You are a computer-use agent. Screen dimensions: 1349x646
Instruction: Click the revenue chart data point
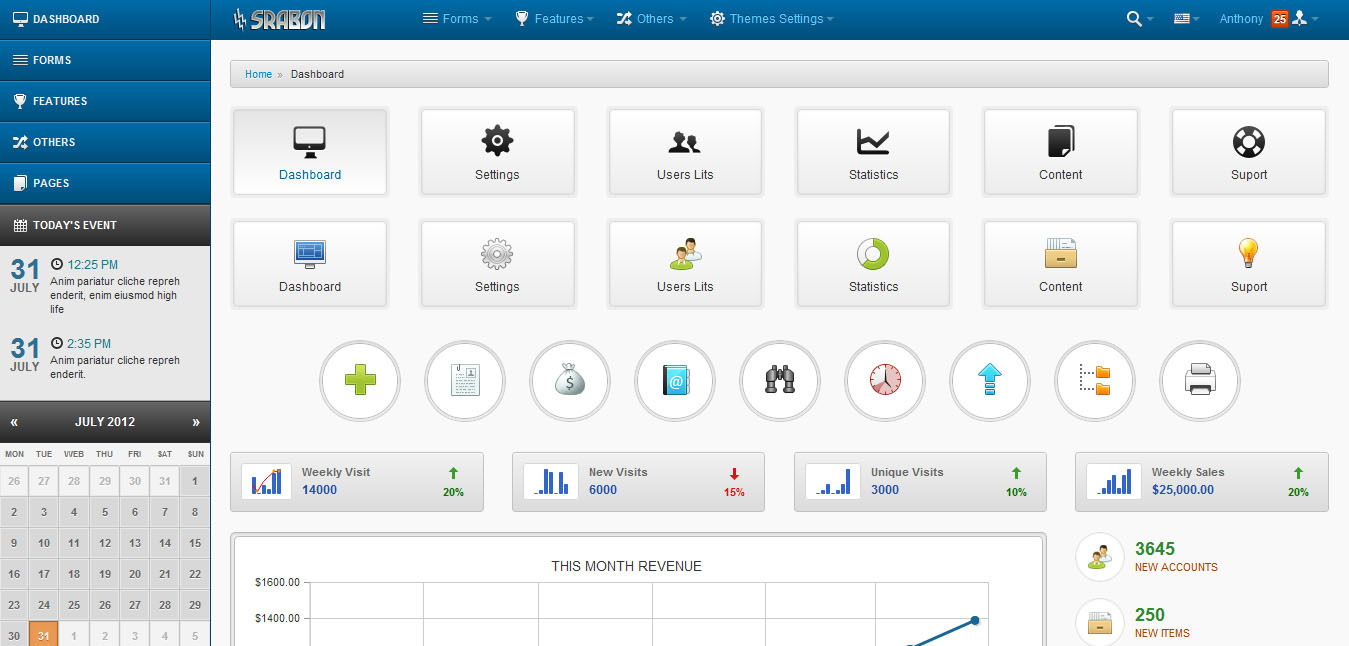tap(975, 621)
